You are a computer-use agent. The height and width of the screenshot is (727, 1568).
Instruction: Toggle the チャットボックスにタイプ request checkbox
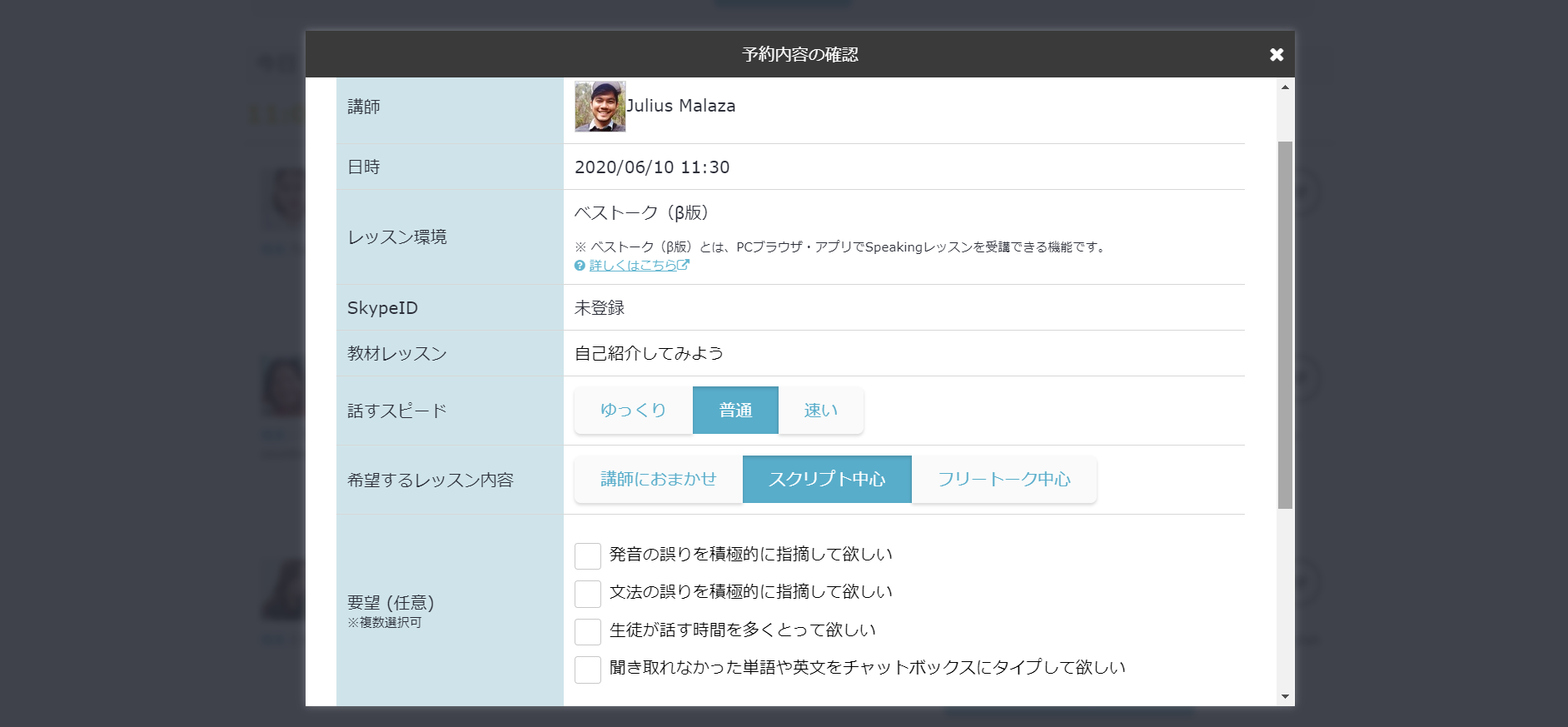pyautogui.click(x=588, y=670)
